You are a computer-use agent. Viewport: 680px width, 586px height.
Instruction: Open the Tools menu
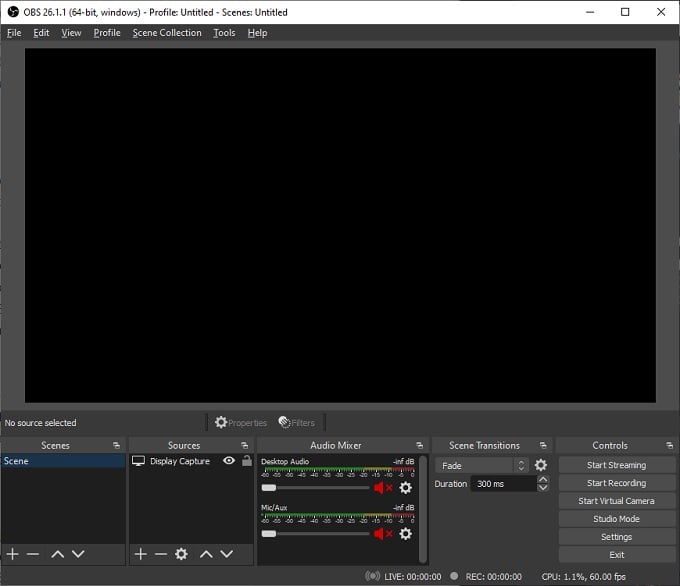tap(224, 33)
